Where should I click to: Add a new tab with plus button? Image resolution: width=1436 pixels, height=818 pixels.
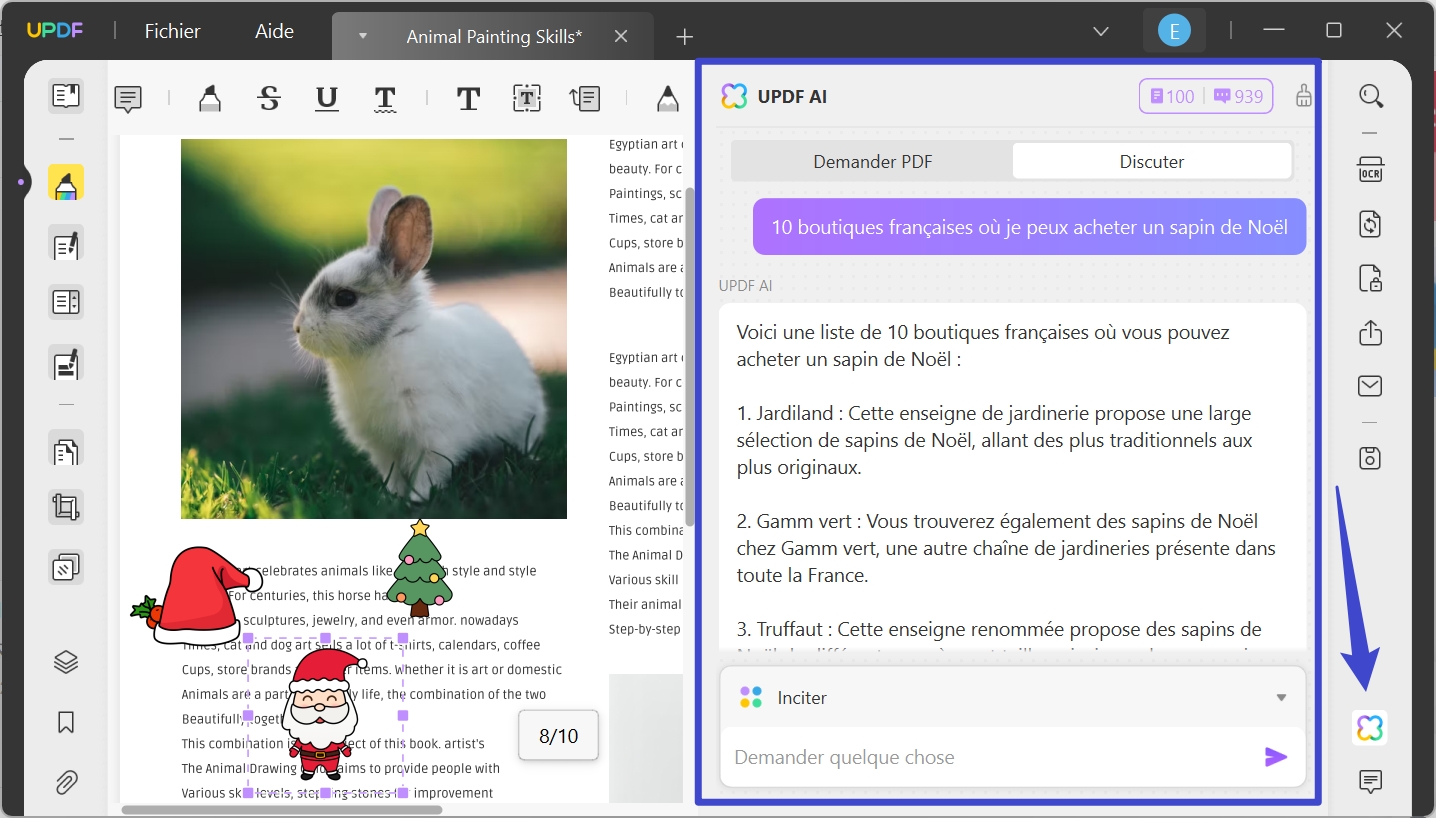[684, 37]
